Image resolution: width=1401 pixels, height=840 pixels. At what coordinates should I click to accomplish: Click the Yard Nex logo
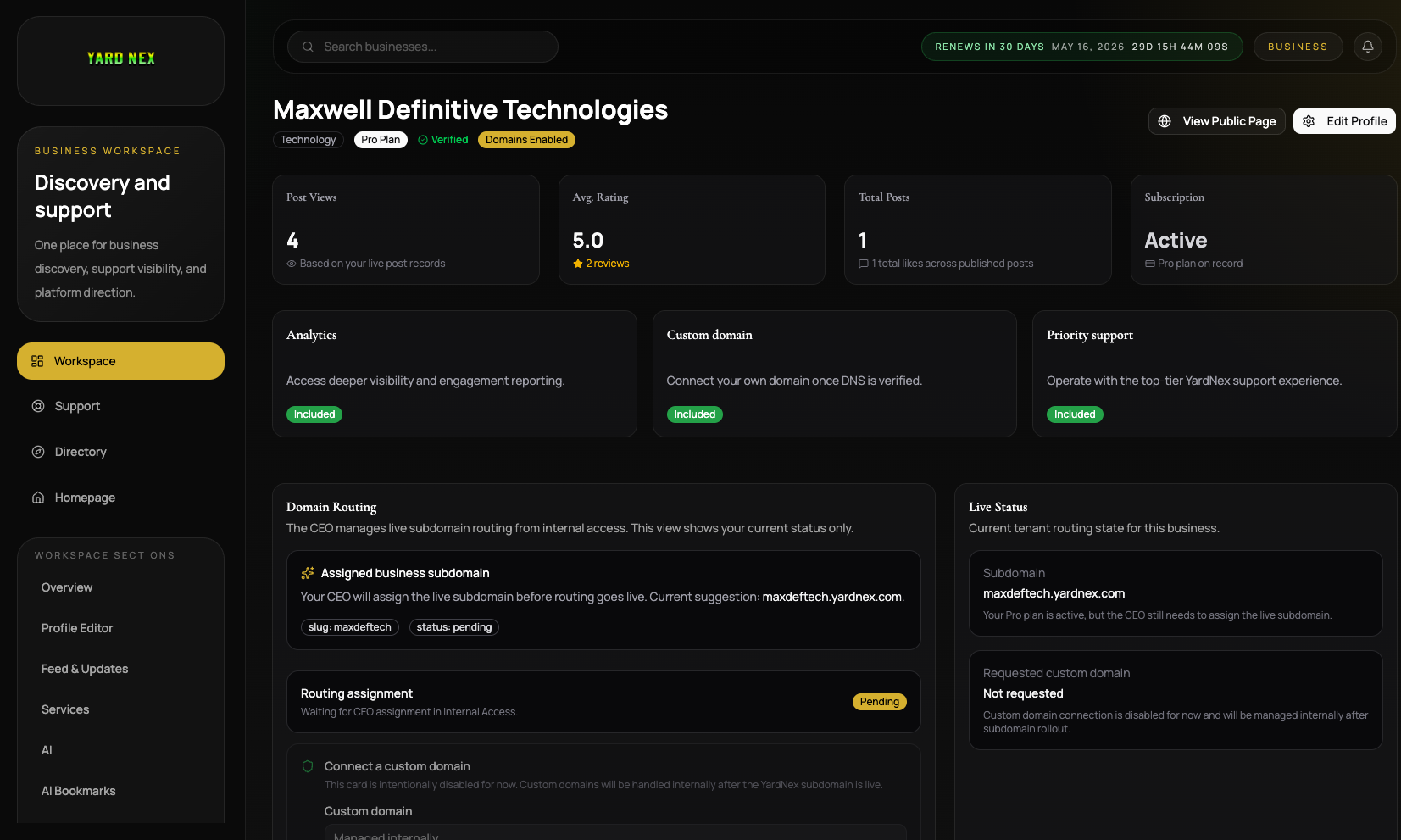[121, 58]
